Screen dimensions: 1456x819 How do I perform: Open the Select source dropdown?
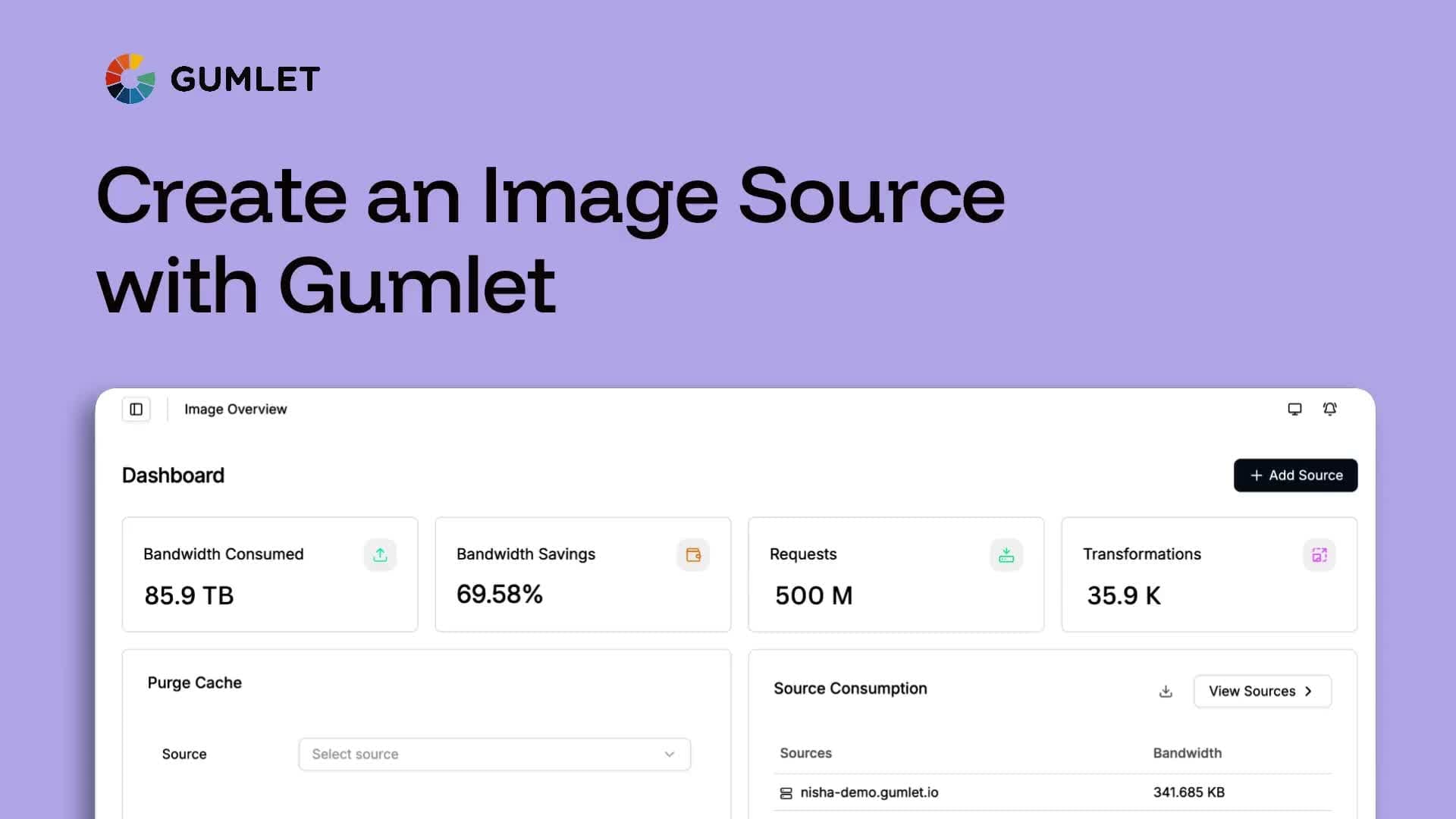click(x=494, y=755)
